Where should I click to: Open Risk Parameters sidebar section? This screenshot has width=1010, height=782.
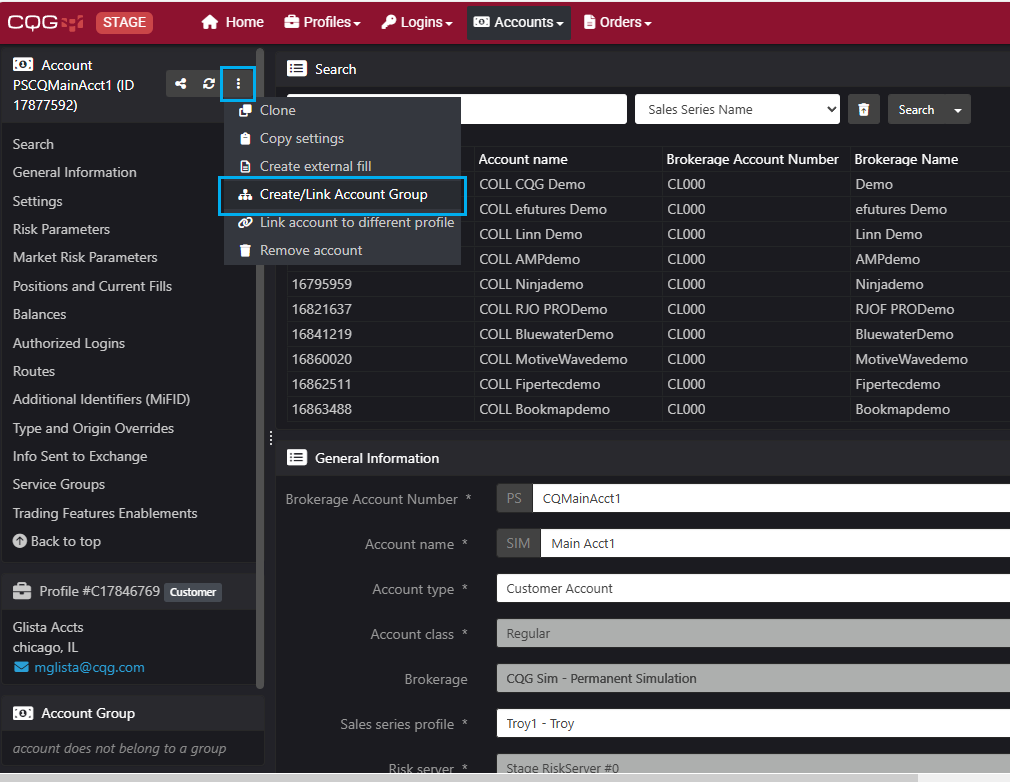click(x=61, y=229)
